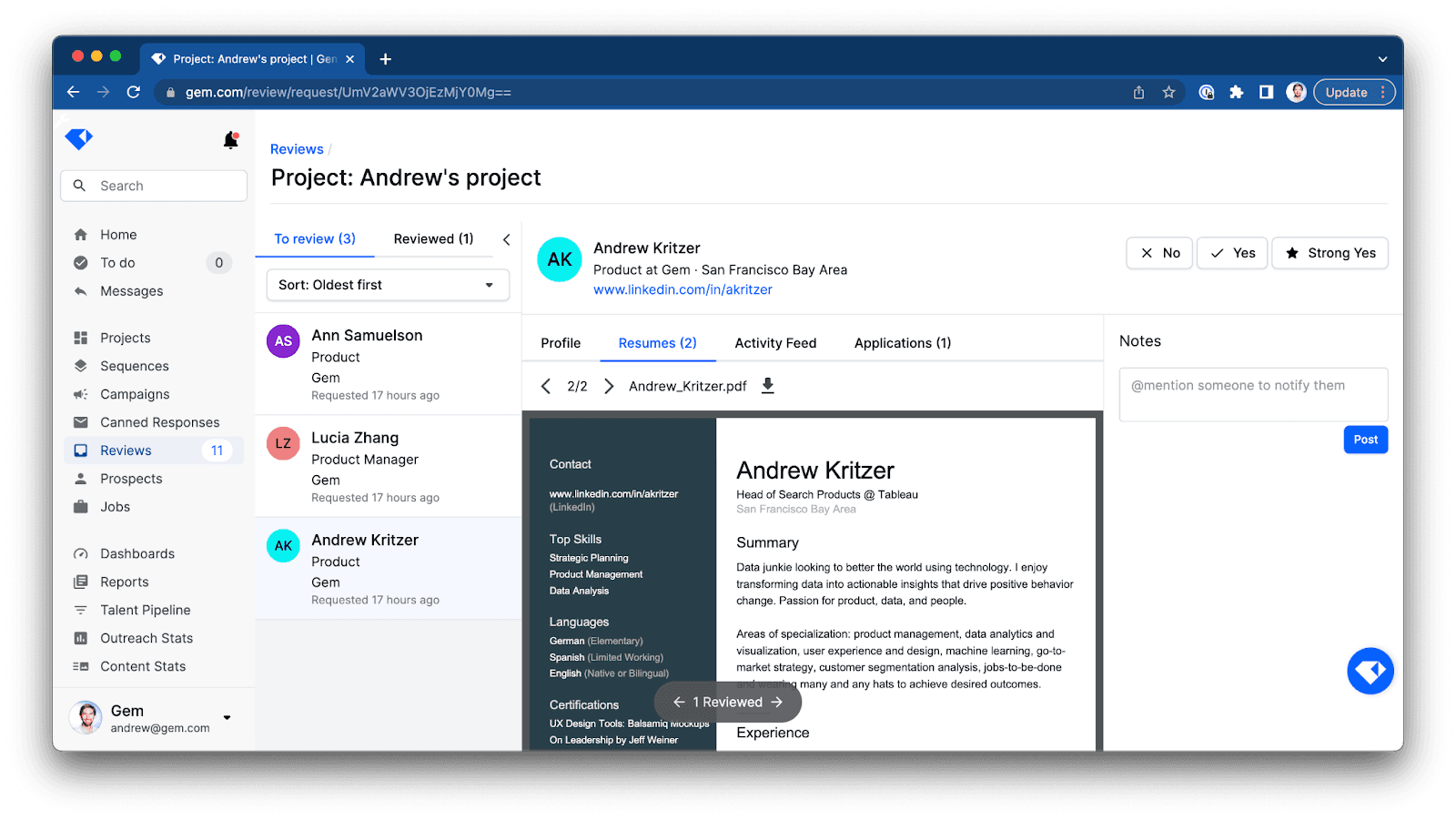Open the Talent Pipeline view
Viewport: 1456px width, 820px height.
coord(143,609)
